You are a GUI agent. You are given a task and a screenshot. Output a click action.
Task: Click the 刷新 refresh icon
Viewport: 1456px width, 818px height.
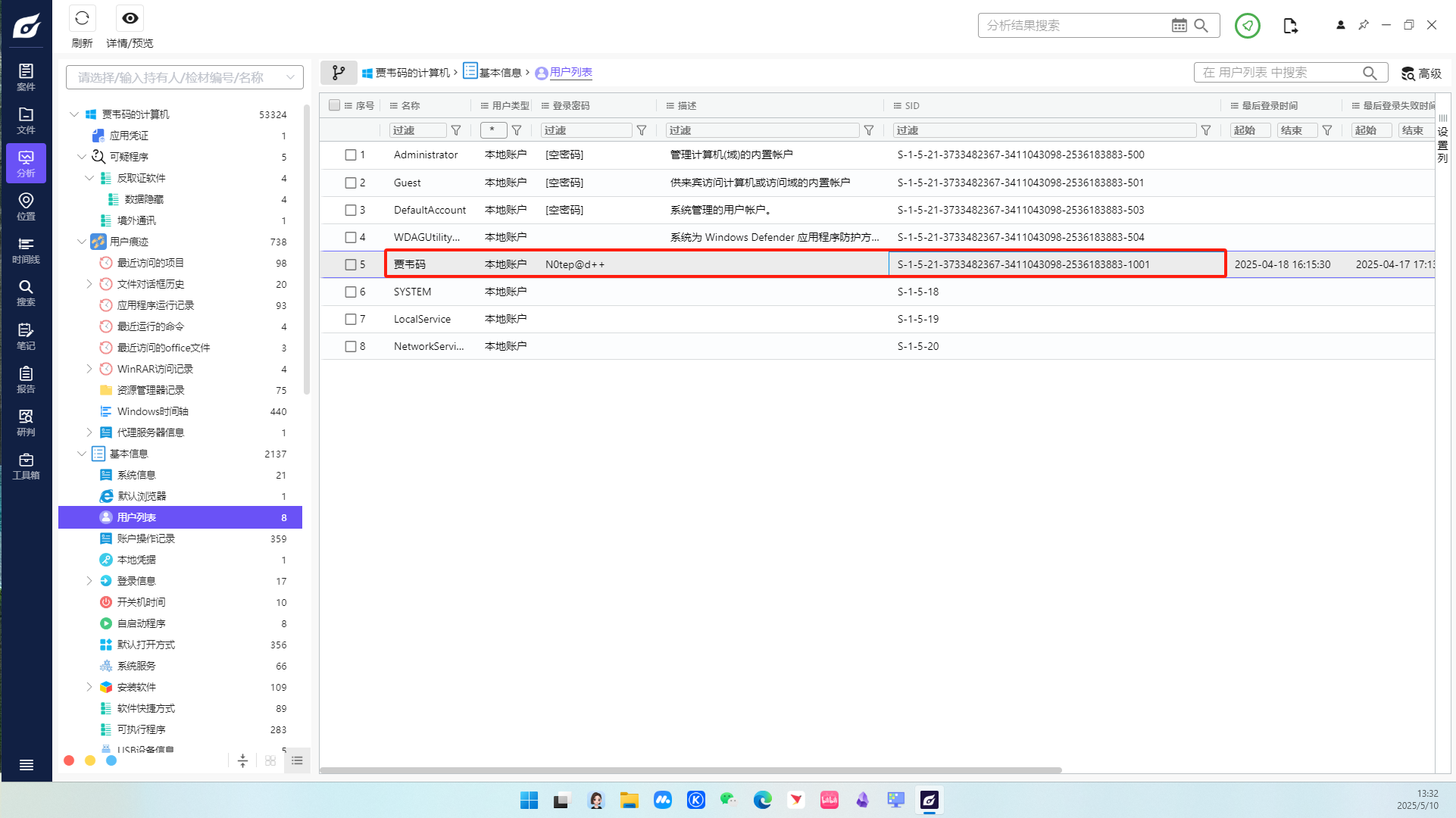pos(82,19)
